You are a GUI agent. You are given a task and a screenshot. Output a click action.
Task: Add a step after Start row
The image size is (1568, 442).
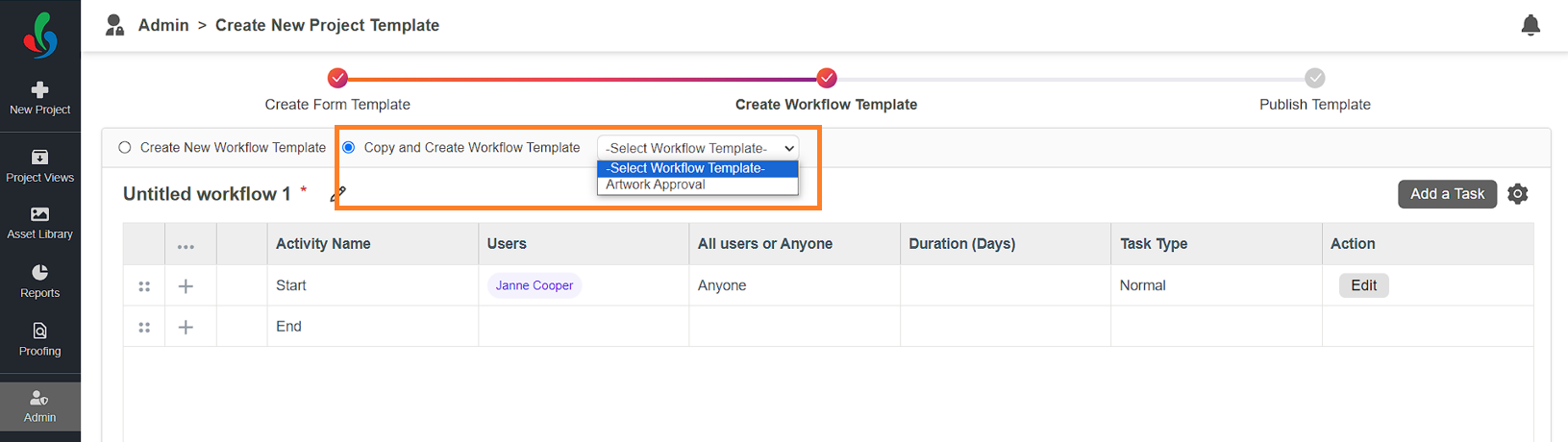coord(186,286)
